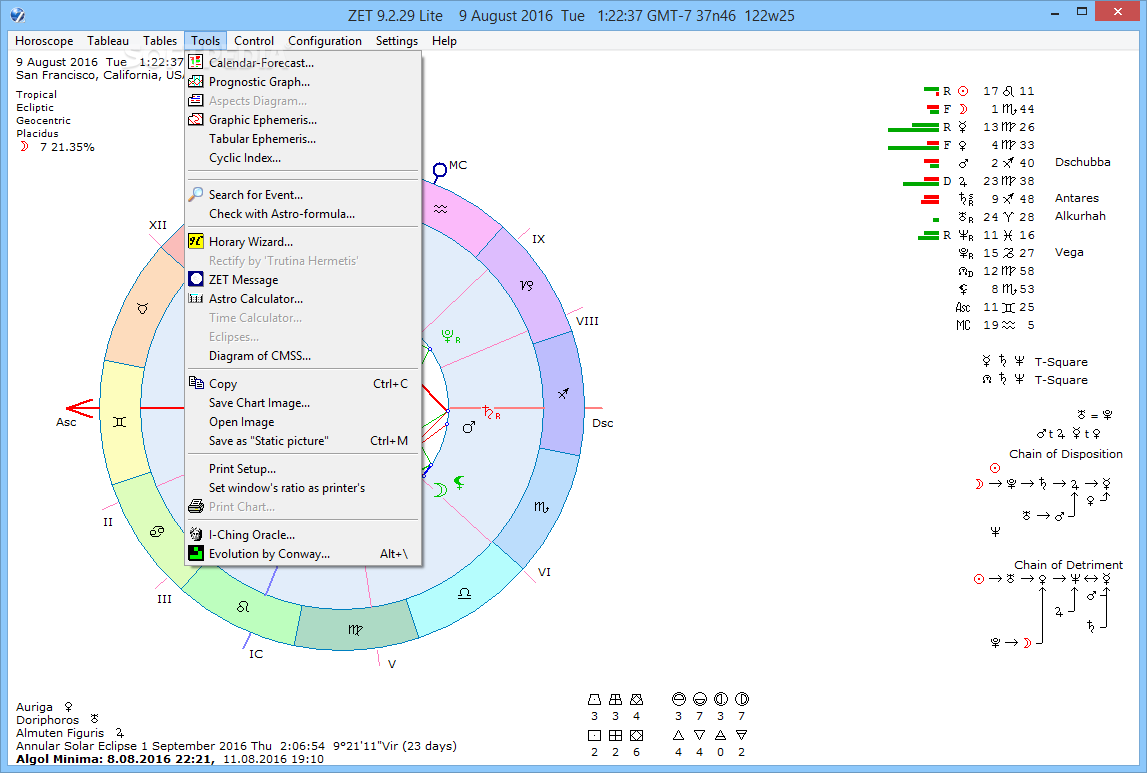Open the Control menu
The width and height of the screenshot is (1147, 773).
(254, 41)
